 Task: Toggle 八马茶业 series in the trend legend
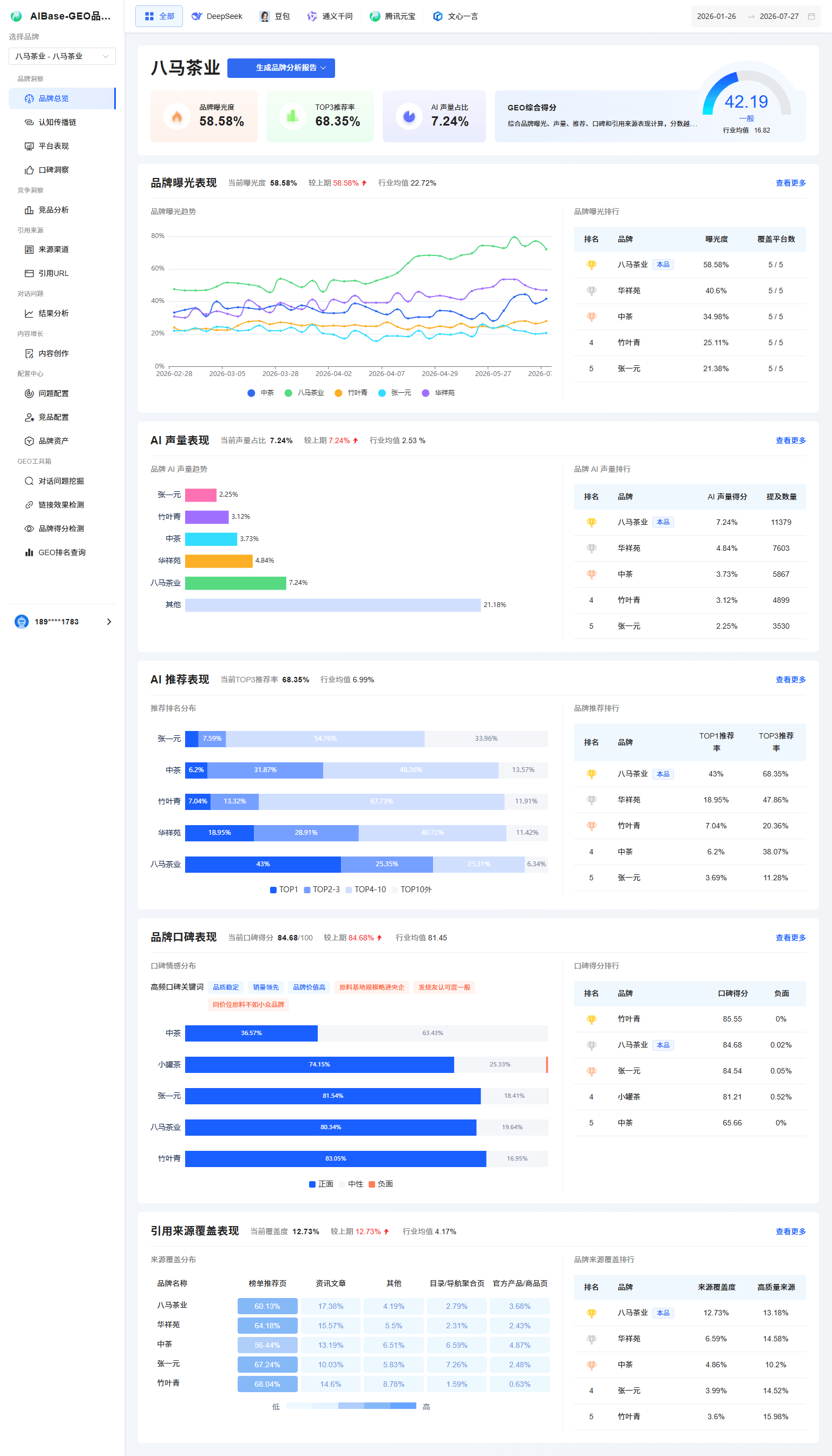tap(304, 393)
